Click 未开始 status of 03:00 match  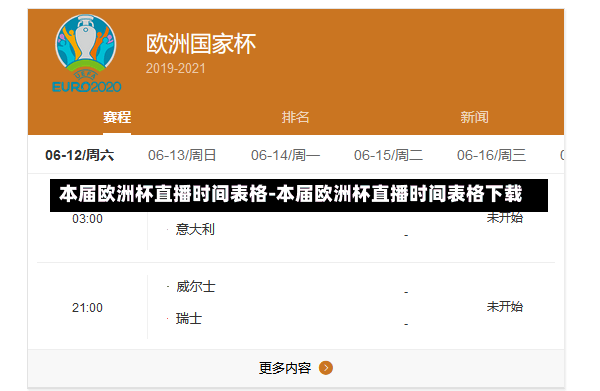(x=505, y=218)
